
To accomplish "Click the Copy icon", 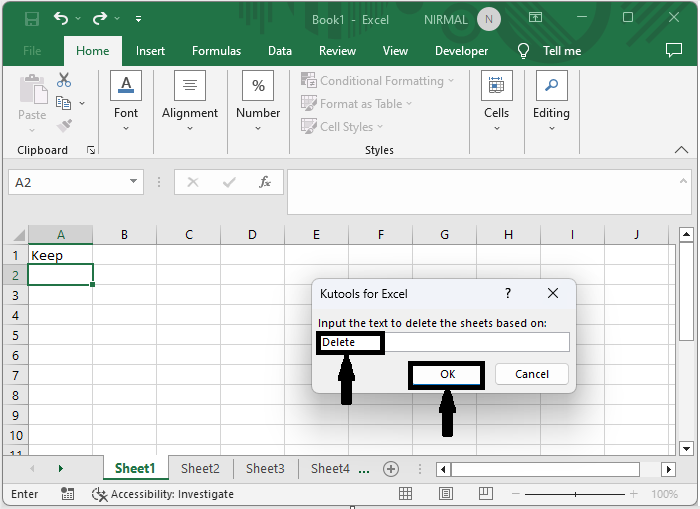I will coord(63,103).
